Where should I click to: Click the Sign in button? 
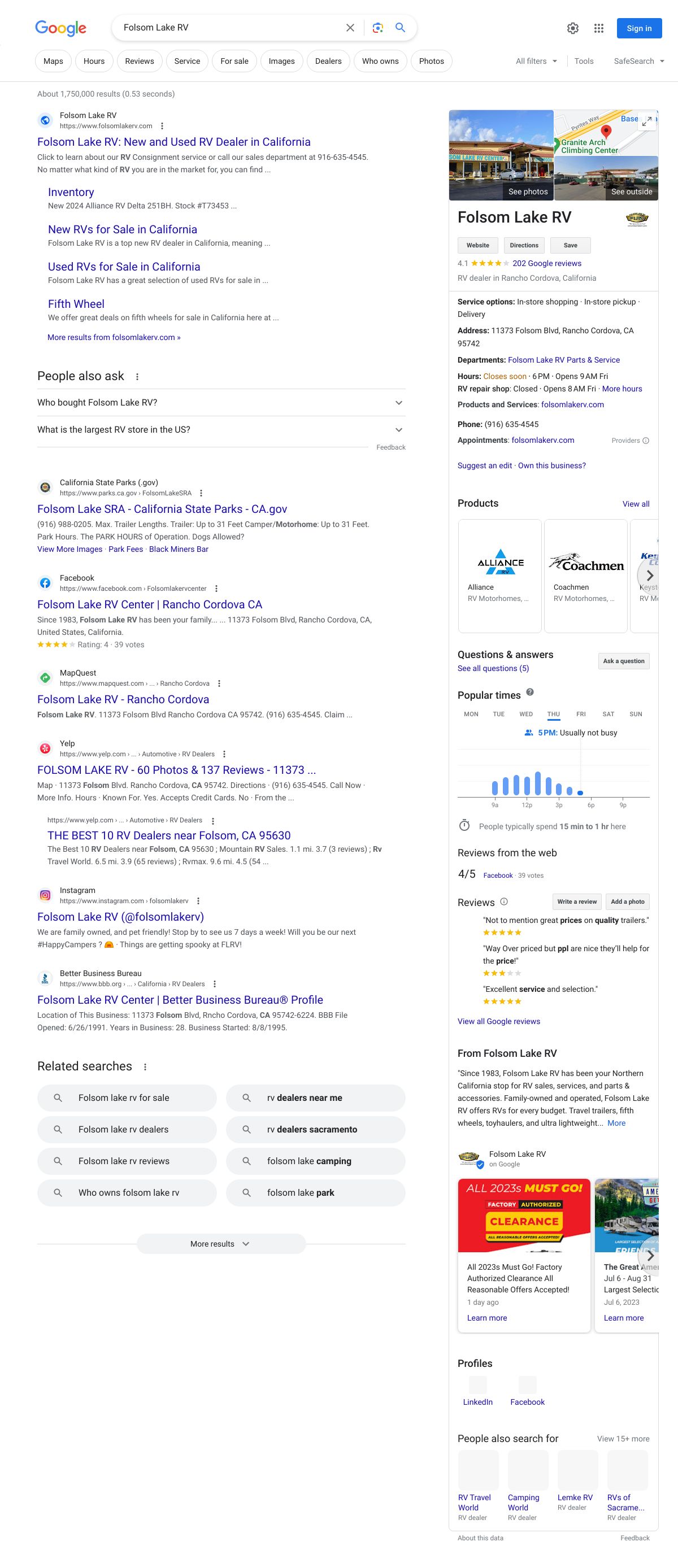pyautogui.click(x=638, y=29)
